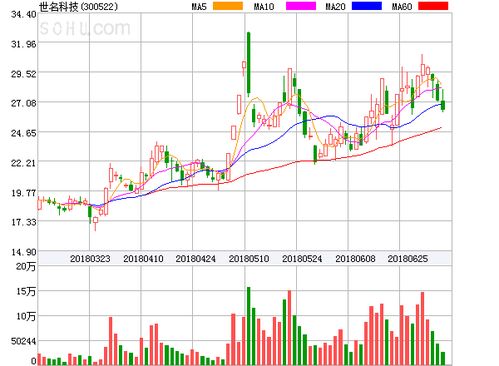Click the MA60 legend label
This screenshot has height=366, width=499.
[402, 6]
